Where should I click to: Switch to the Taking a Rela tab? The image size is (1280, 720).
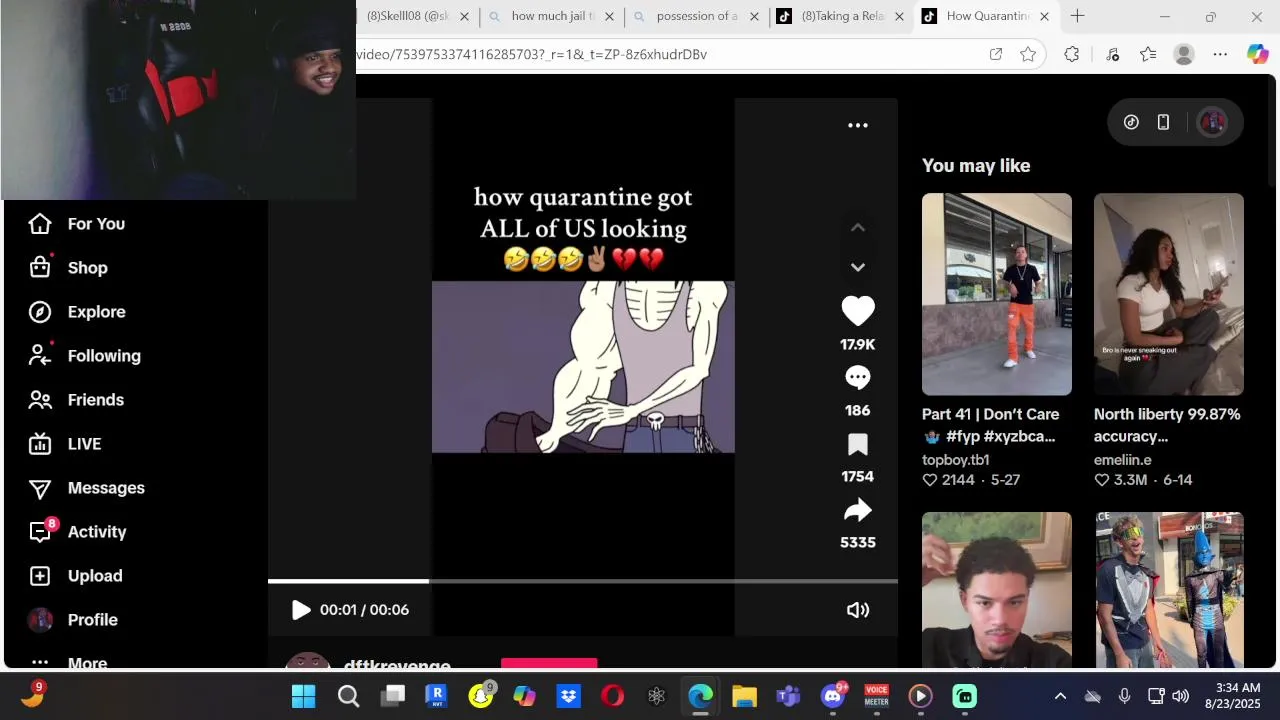842,16
